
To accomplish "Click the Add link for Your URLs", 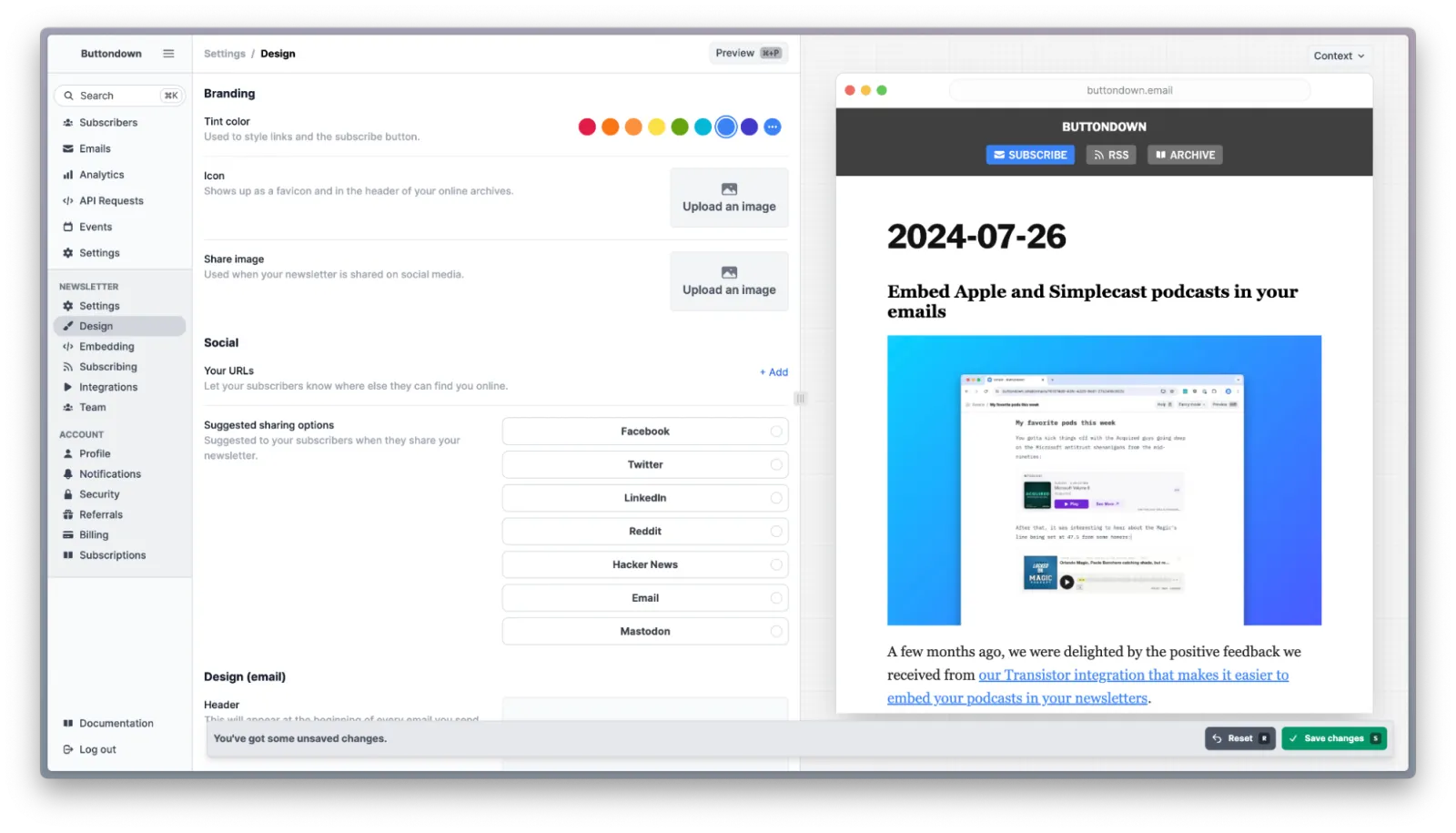I will coord(773,372).
